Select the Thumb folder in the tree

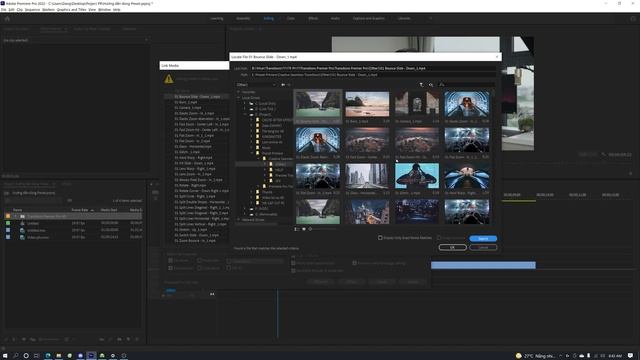pos(267,192)
